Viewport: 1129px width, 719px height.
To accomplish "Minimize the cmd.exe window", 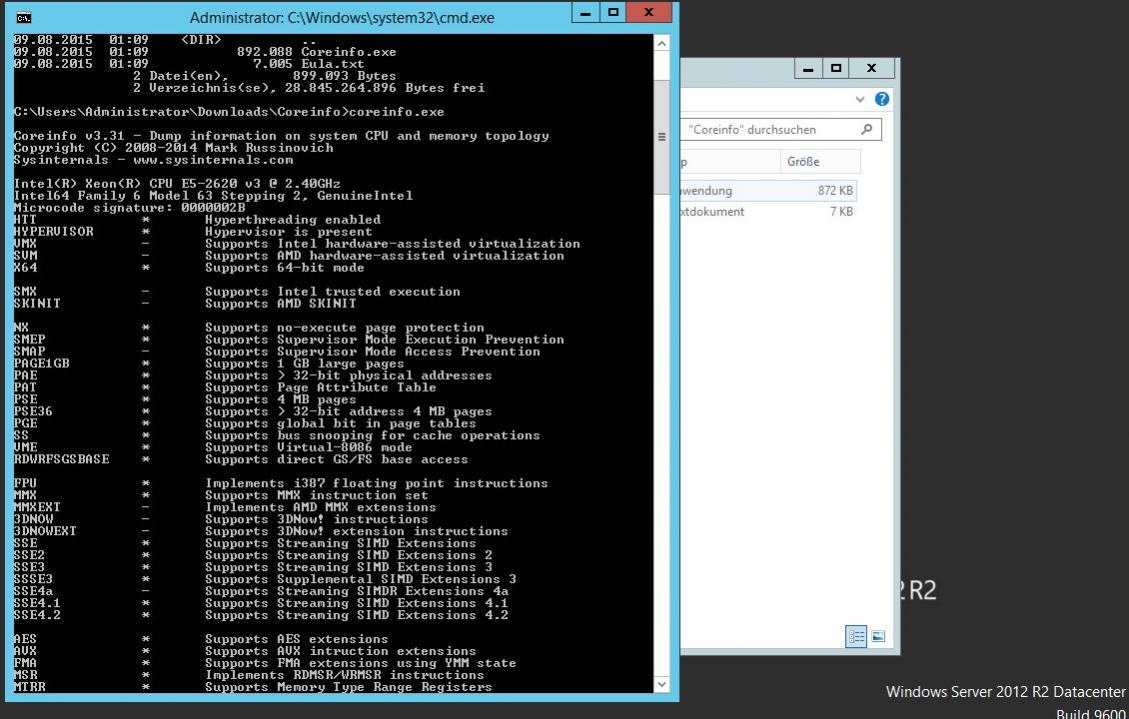I will 585,13.
